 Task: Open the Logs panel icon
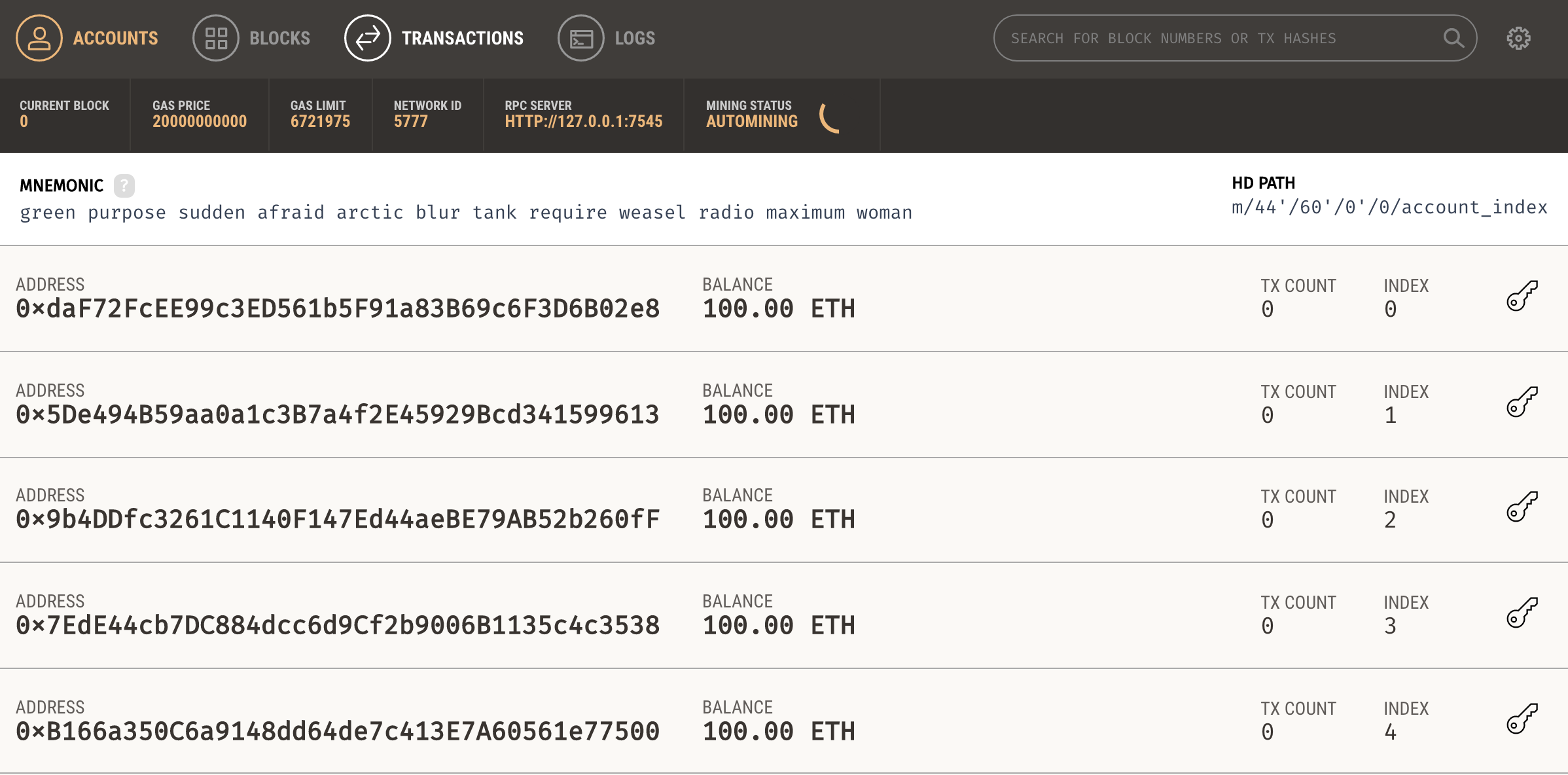pyautogui.click(x=581, y=37)
